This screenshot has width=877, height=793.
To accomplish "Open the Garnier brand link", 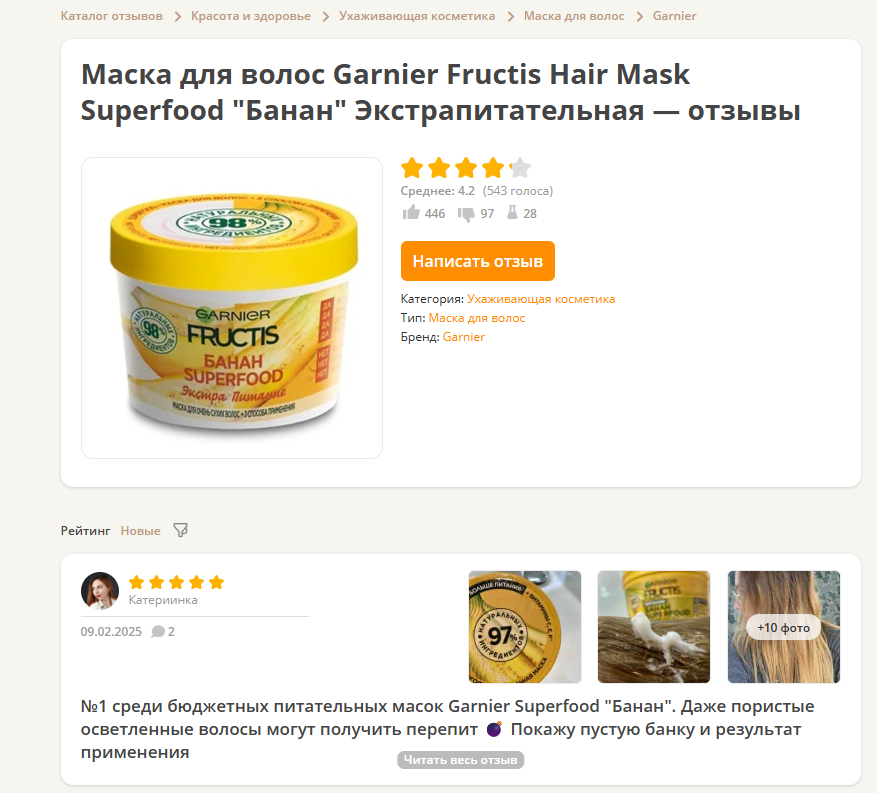I will coord(464,337).
